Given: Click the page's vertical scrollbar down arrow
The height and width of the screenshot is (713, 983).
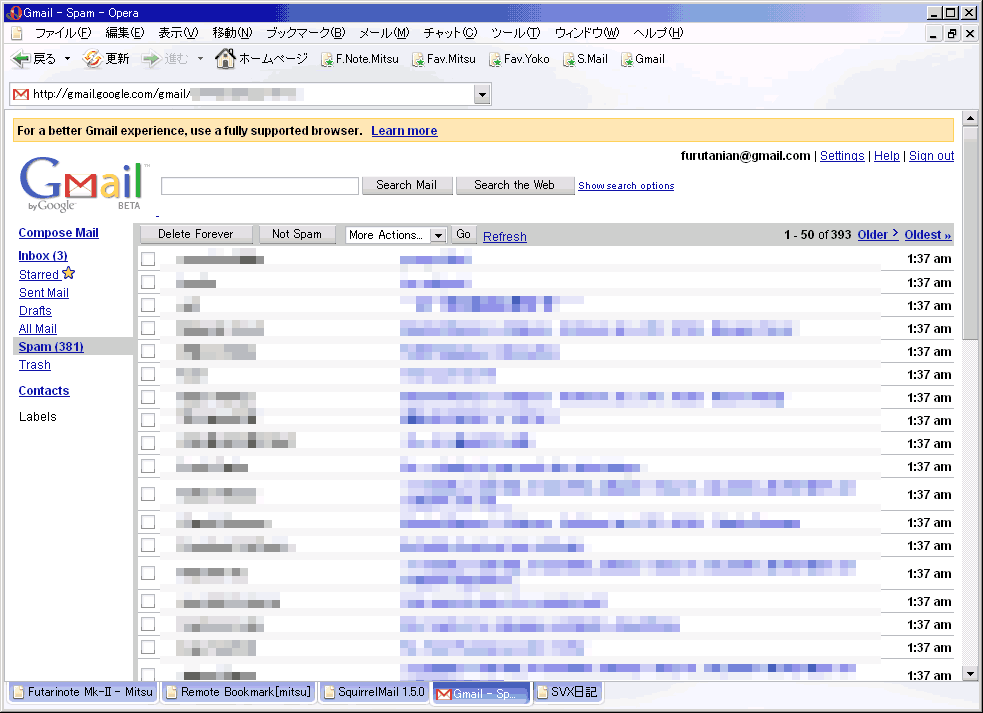Looking at the screenshot, I should click(x=969, y=674).
